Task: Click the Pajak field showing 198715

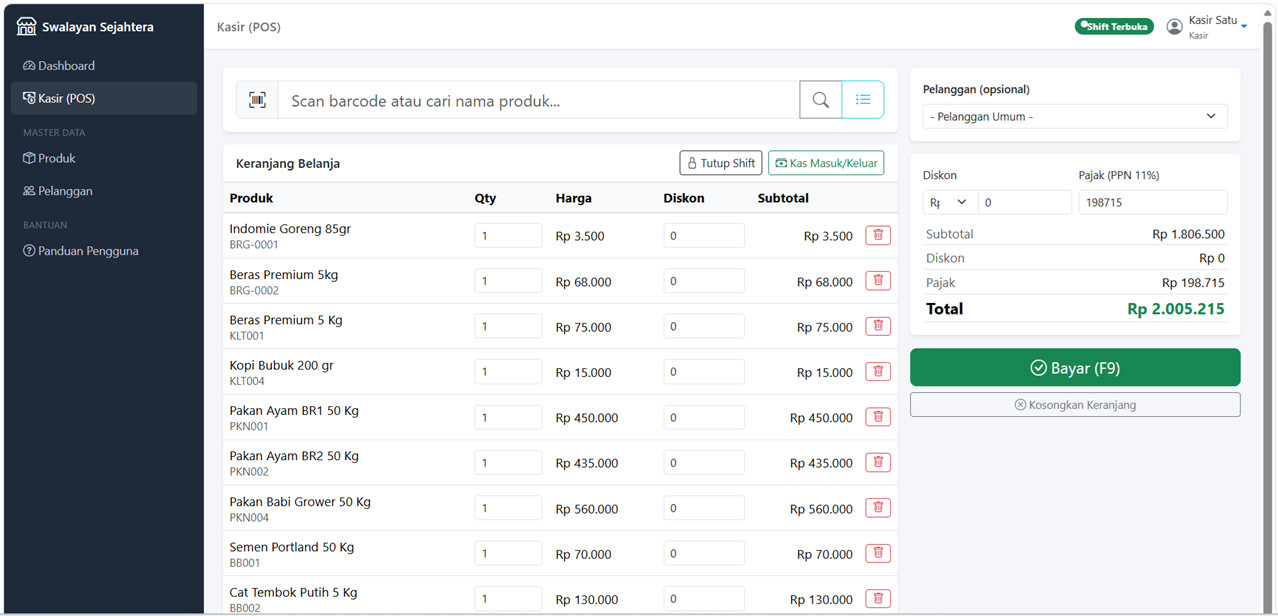Action: (1153, 202)
